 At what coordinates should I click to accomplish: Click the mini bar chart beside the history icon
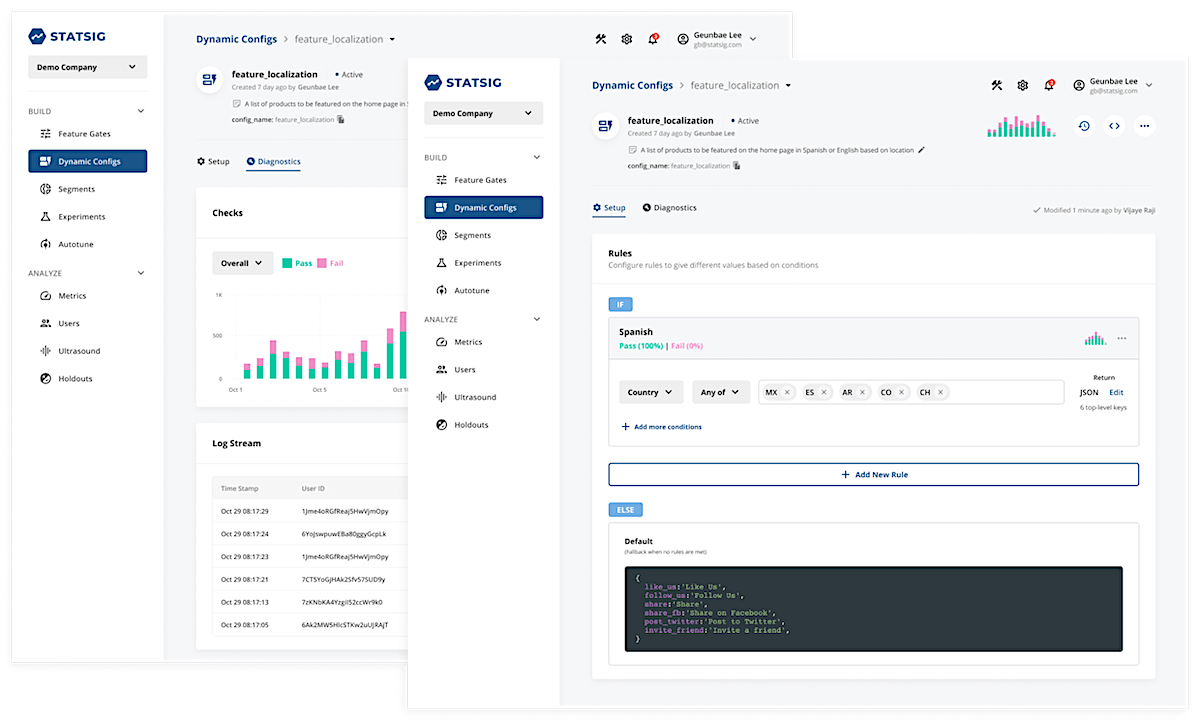(x=1021, y=126)
